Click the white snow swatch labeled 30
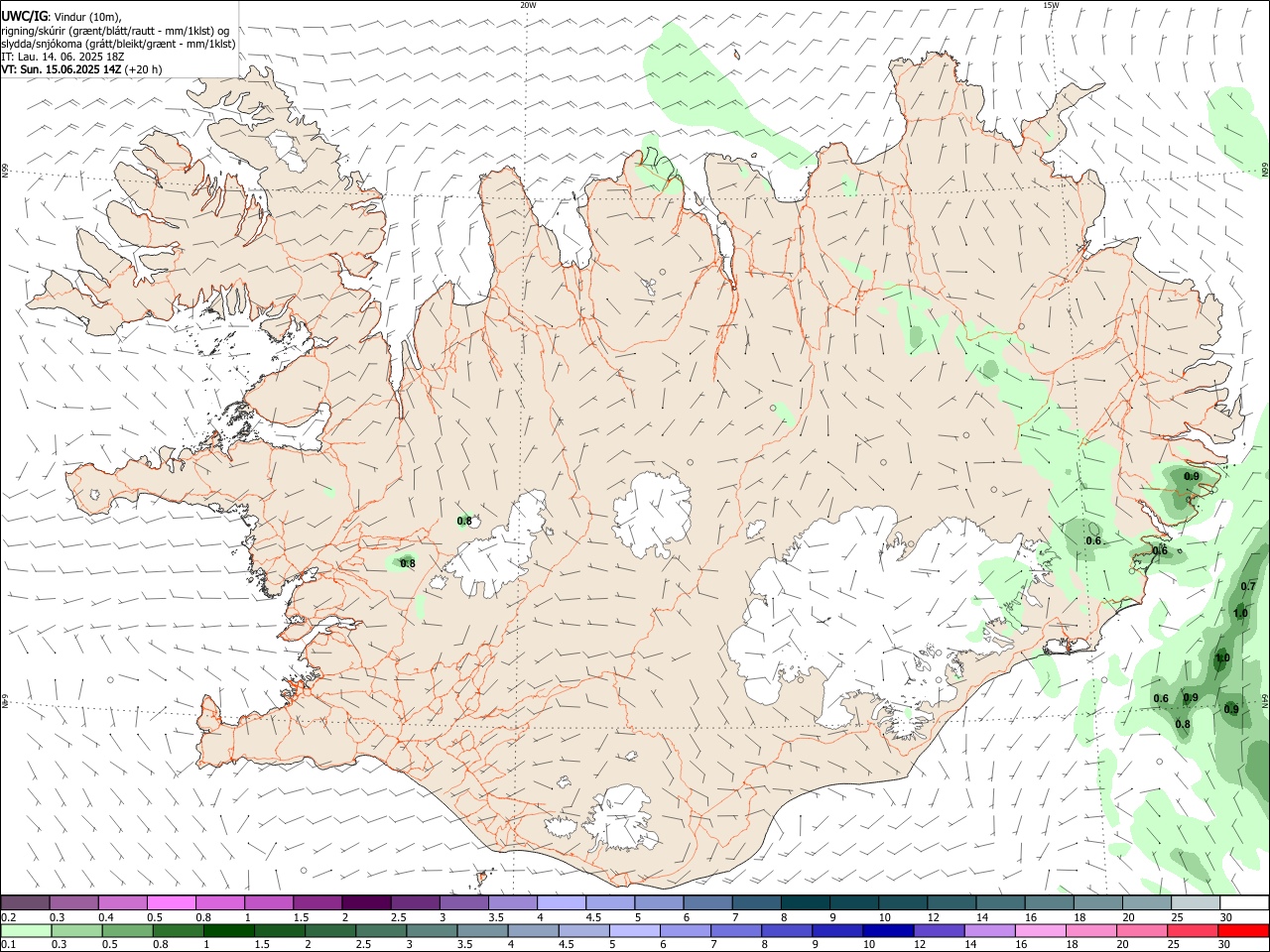Image resolution: width=1270 pixels, height=952 pixels. [x=1244, y=902]
